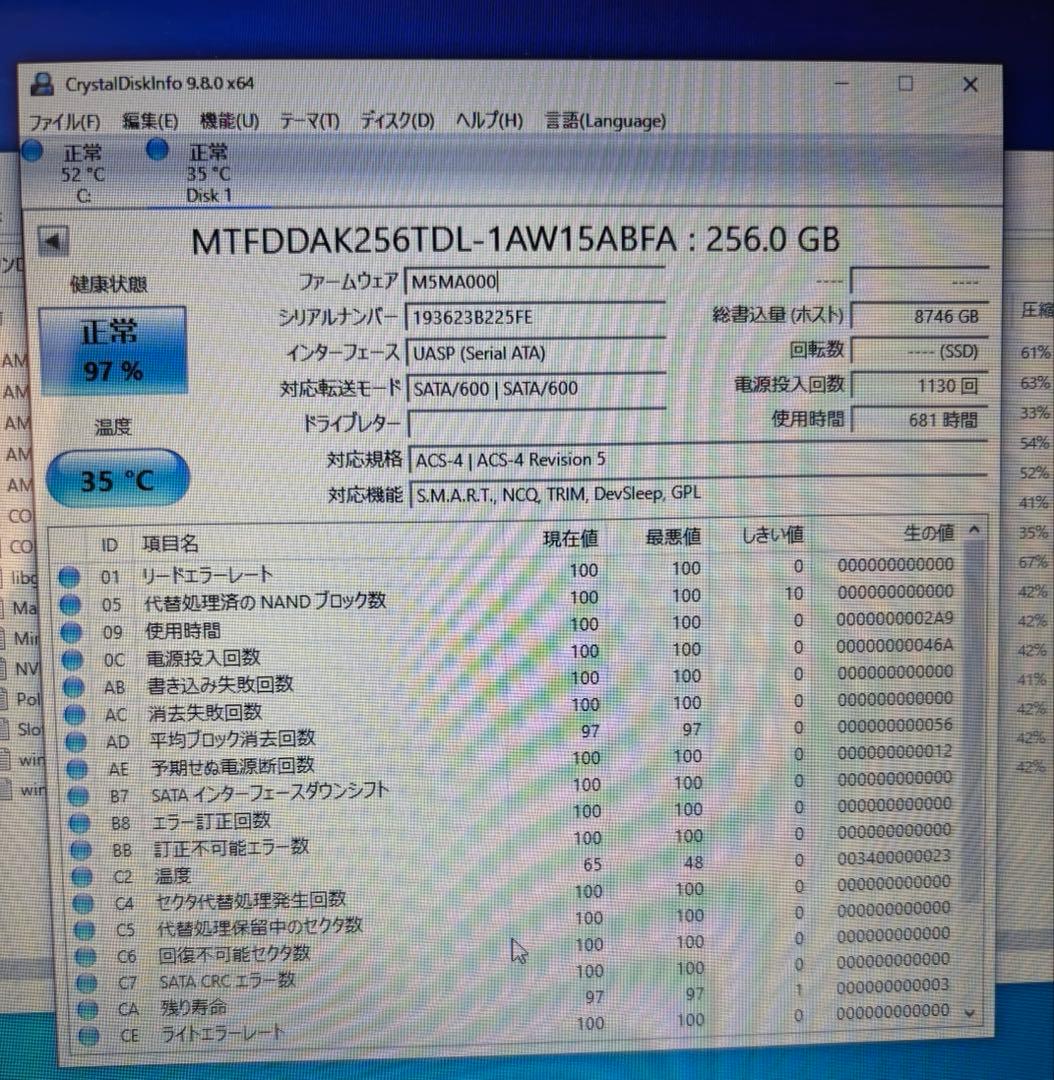Viewport: 1054px width, 1080px height.
Task: Click status dot for C4 セクタ代替処理発生回数
Action: tap(83, 902)
